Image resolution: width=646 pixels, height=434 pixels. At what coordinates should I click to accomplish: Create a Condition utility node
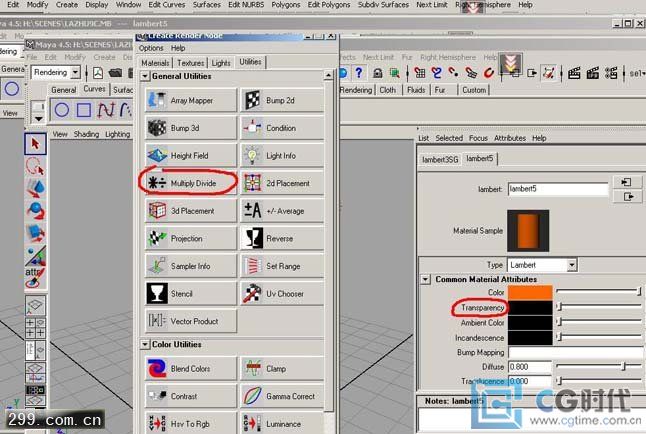pyautogui.click(x=282, y=128)
